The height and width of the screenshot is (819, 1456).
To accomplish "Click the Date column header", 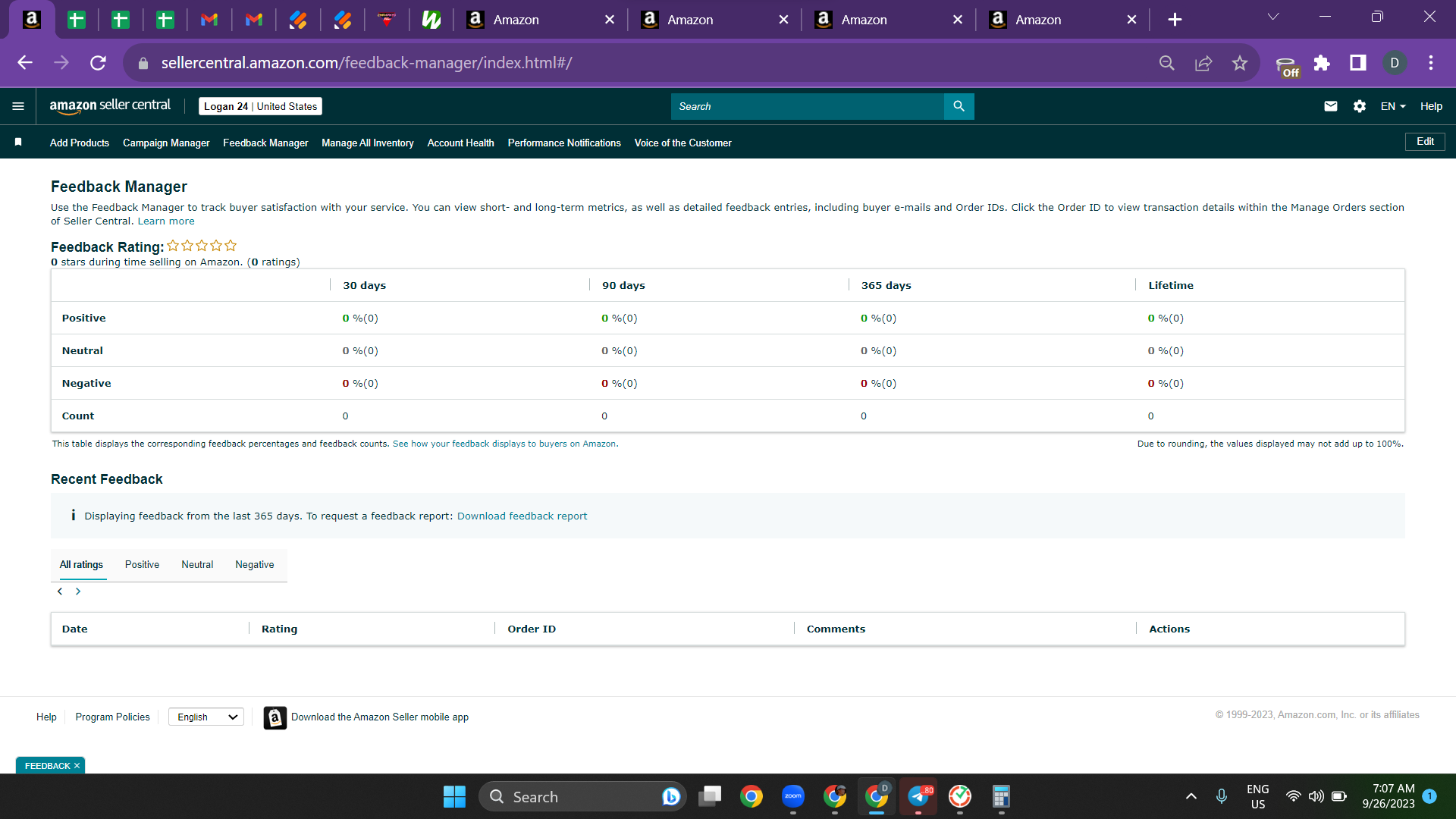I will [74, 629].
